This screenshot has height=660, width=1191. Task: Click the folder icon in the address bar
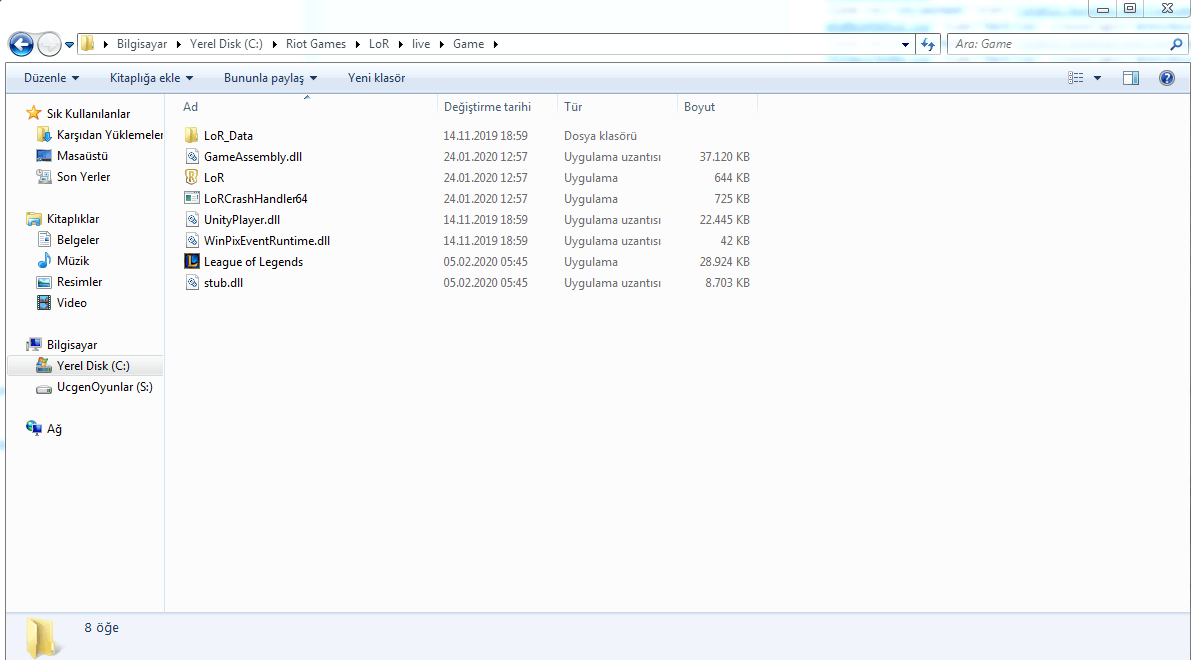coord(88,43)
